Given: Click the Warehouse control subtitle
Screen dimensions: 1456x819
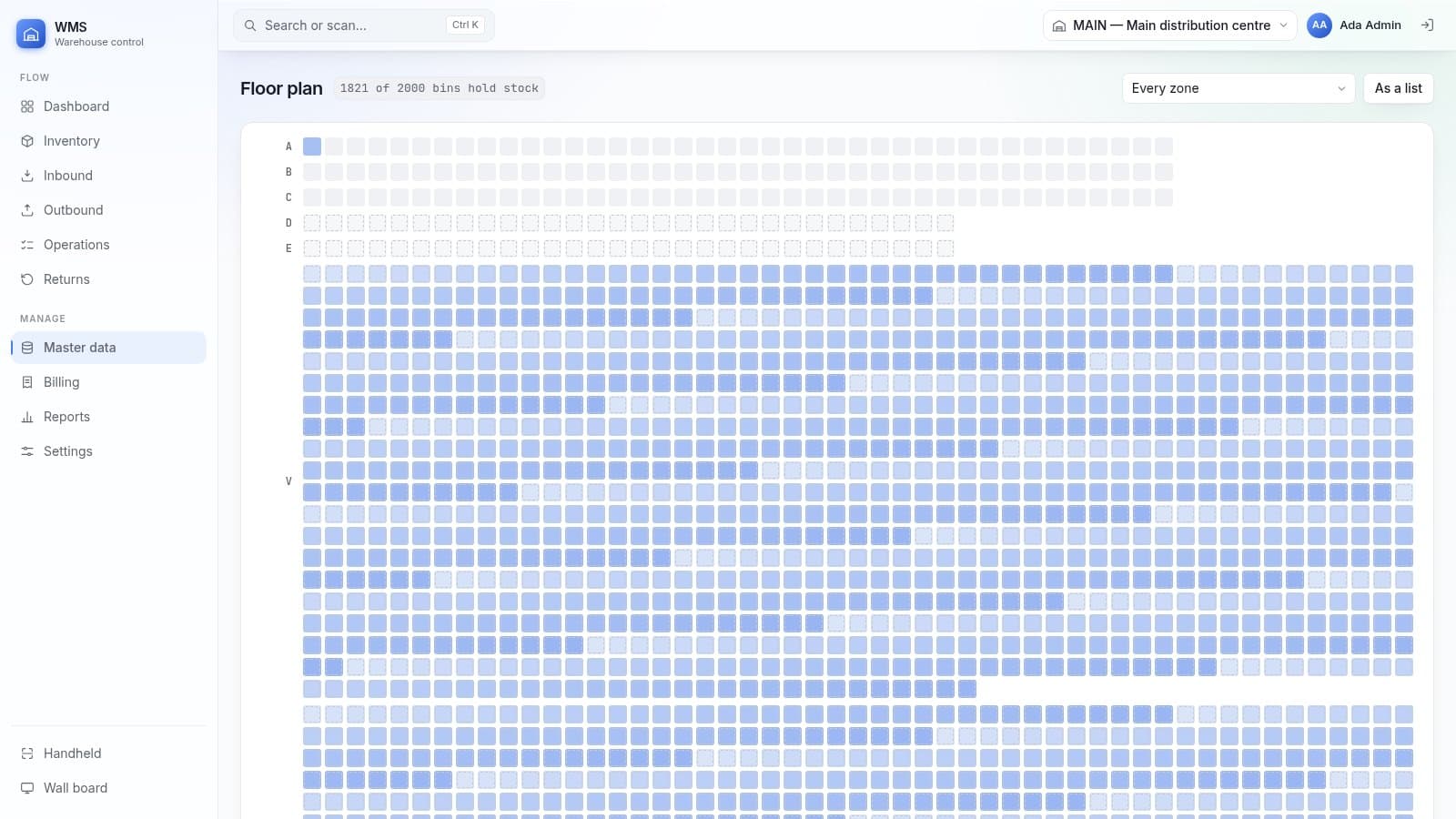Looking at the screenshot, I should click(x=99, y=43).
